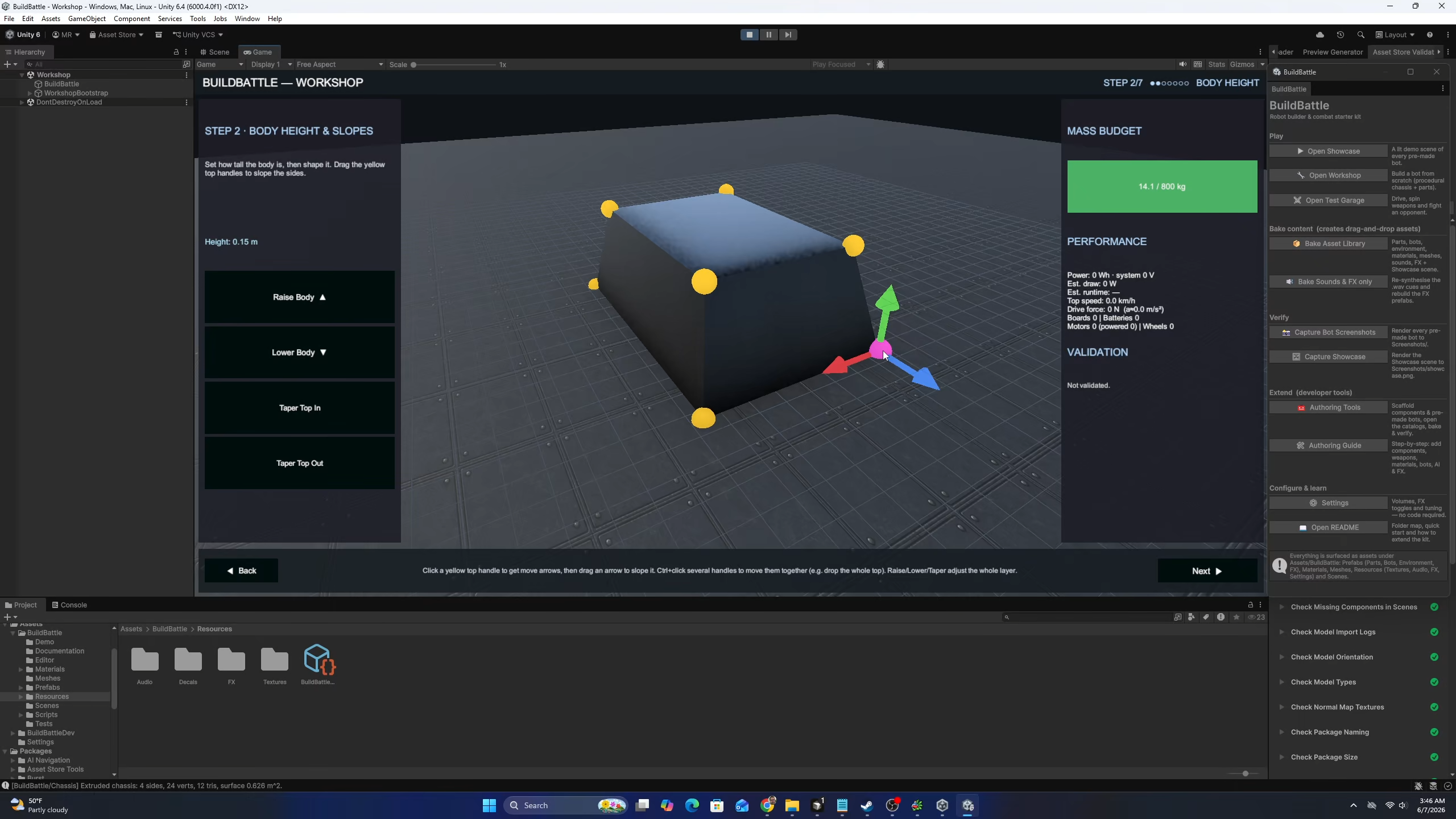The image size is (1456, 819).
Task: Click the Raise Body button
Action: [299, 297]
